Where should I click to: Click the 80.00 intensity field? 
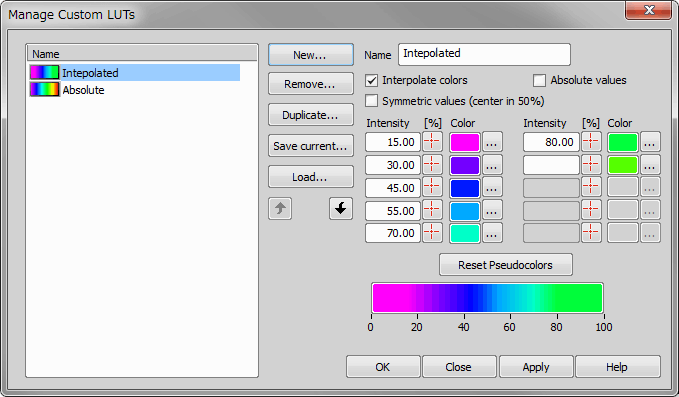pyautogui.click(x=551, y=142)
